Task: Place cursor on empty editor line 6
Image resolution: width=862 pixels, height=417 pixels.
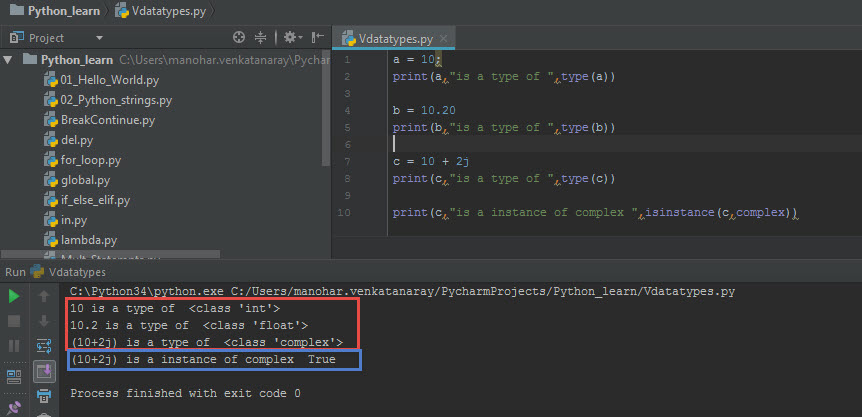Action: (x=626, y=144)
